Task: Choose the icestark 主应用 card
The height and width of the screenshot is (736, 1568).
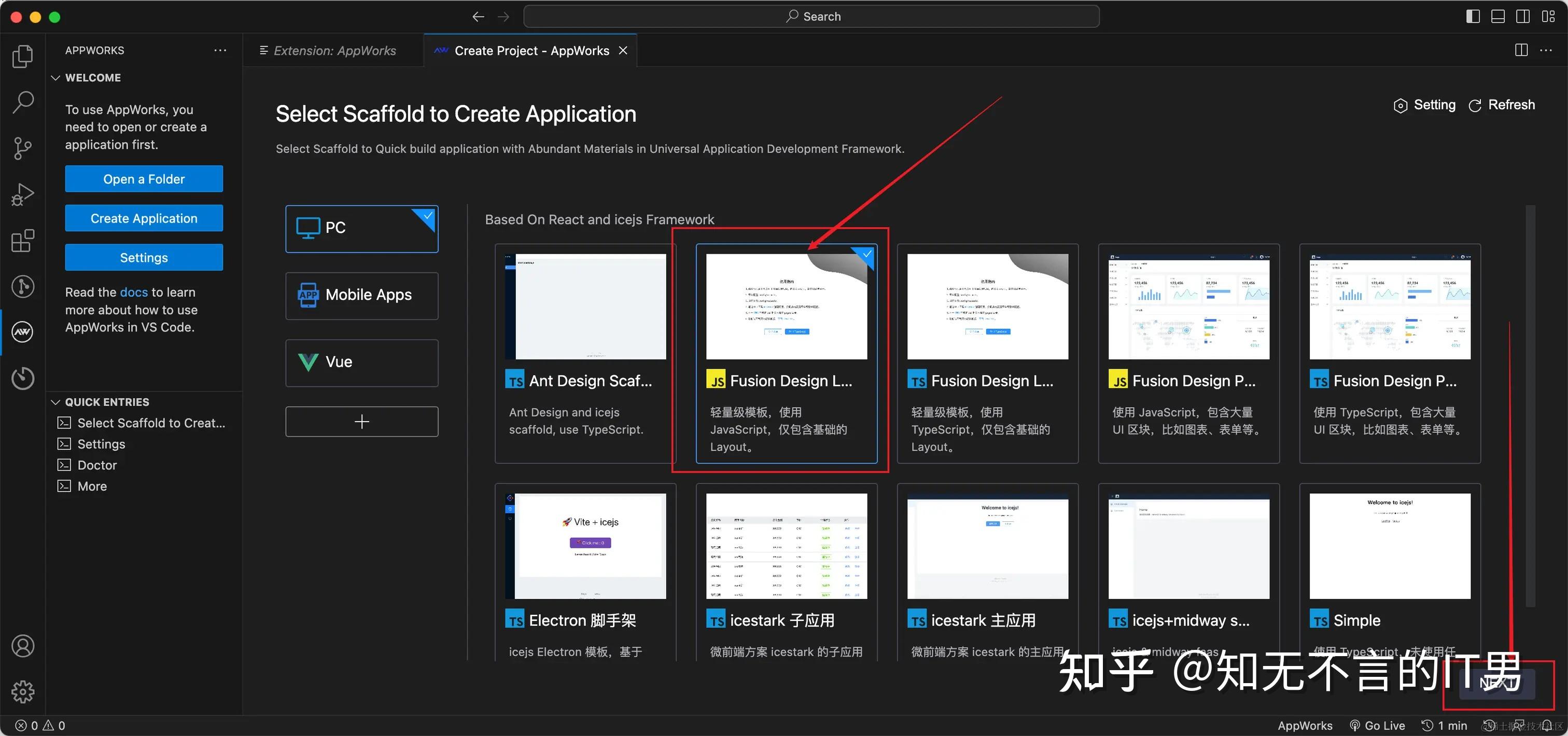Action: [x=987, y=572]
